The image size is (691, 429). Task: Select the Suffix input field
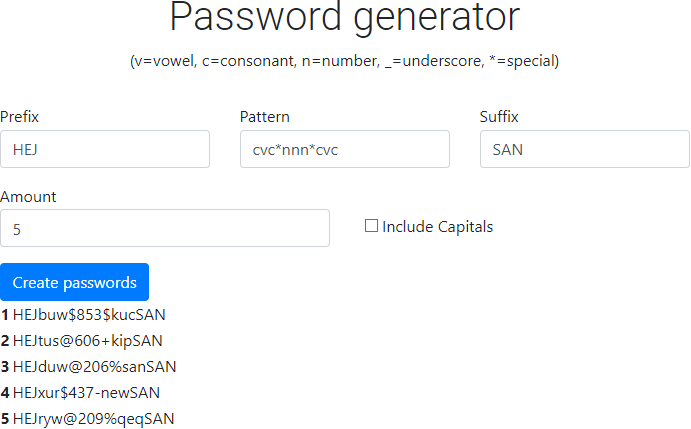coord(585,149)
